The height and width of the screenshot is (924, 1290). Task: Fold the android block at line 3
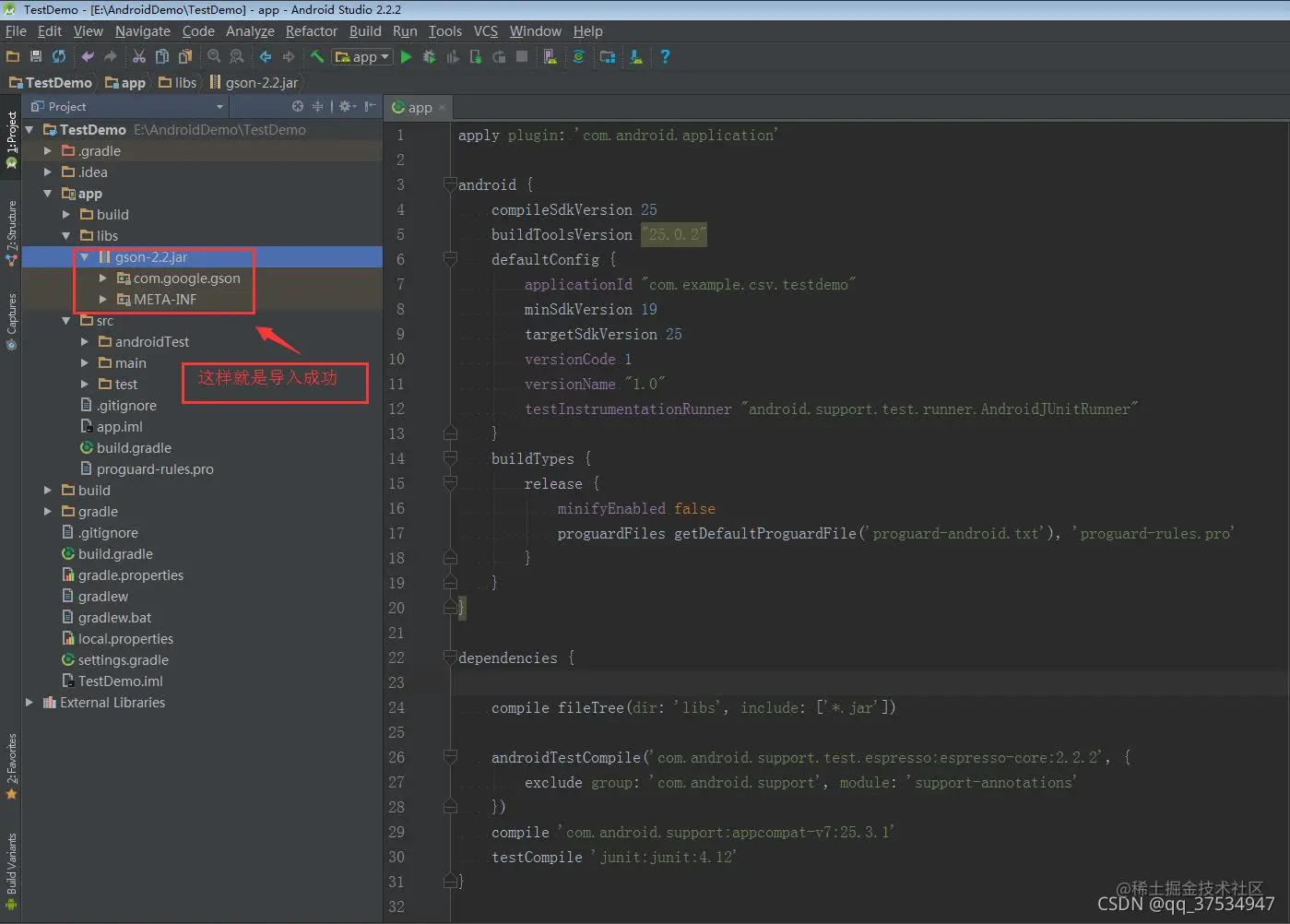[450, 184]
